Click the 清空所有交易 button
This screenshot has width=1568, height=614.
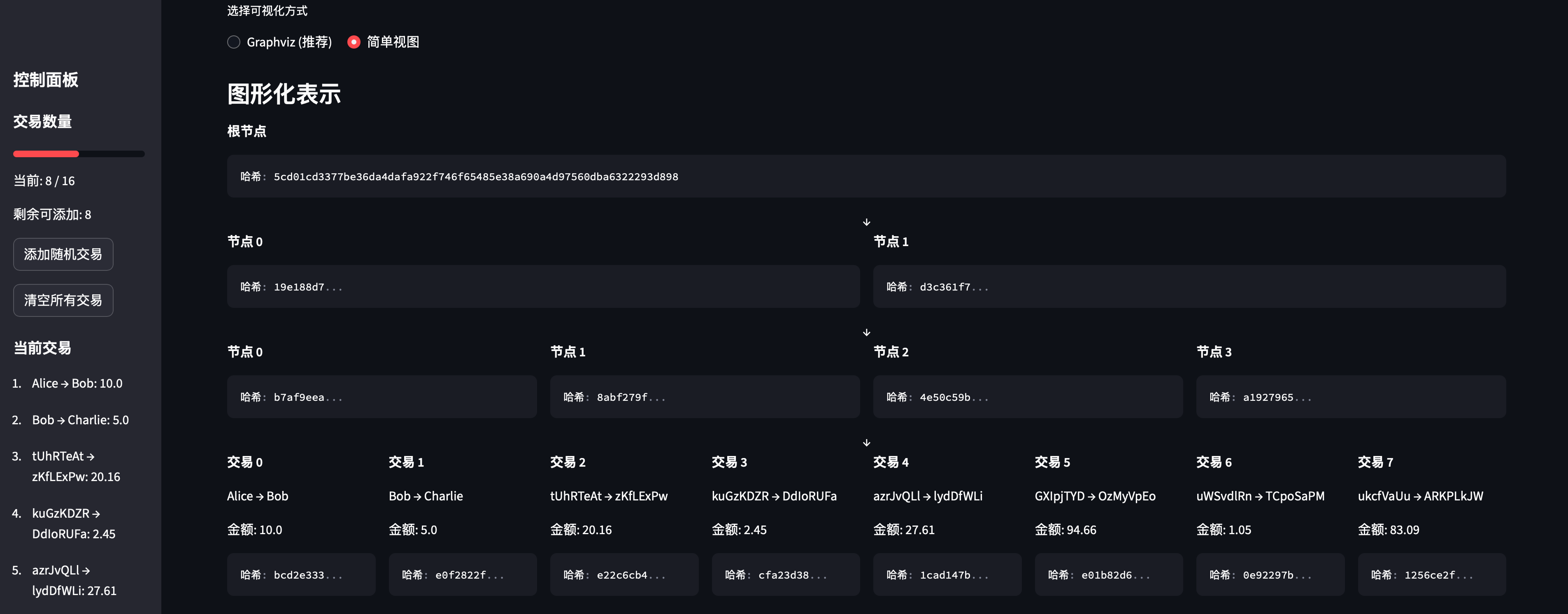click(63, 300)
